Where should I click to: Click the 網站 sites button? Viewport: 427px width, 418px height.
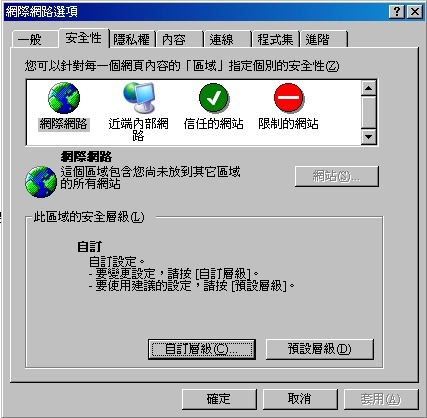pos(337,176)
